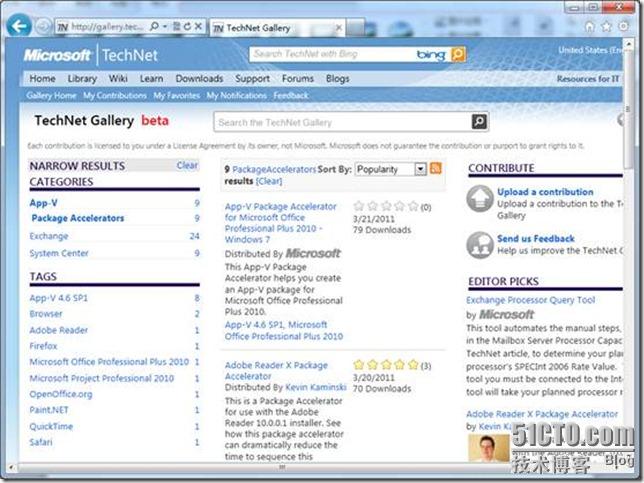Screen dimensions: 644x483
Task: Switch to the TechNet Gallery tab
Action: click(x=278, y=28)
